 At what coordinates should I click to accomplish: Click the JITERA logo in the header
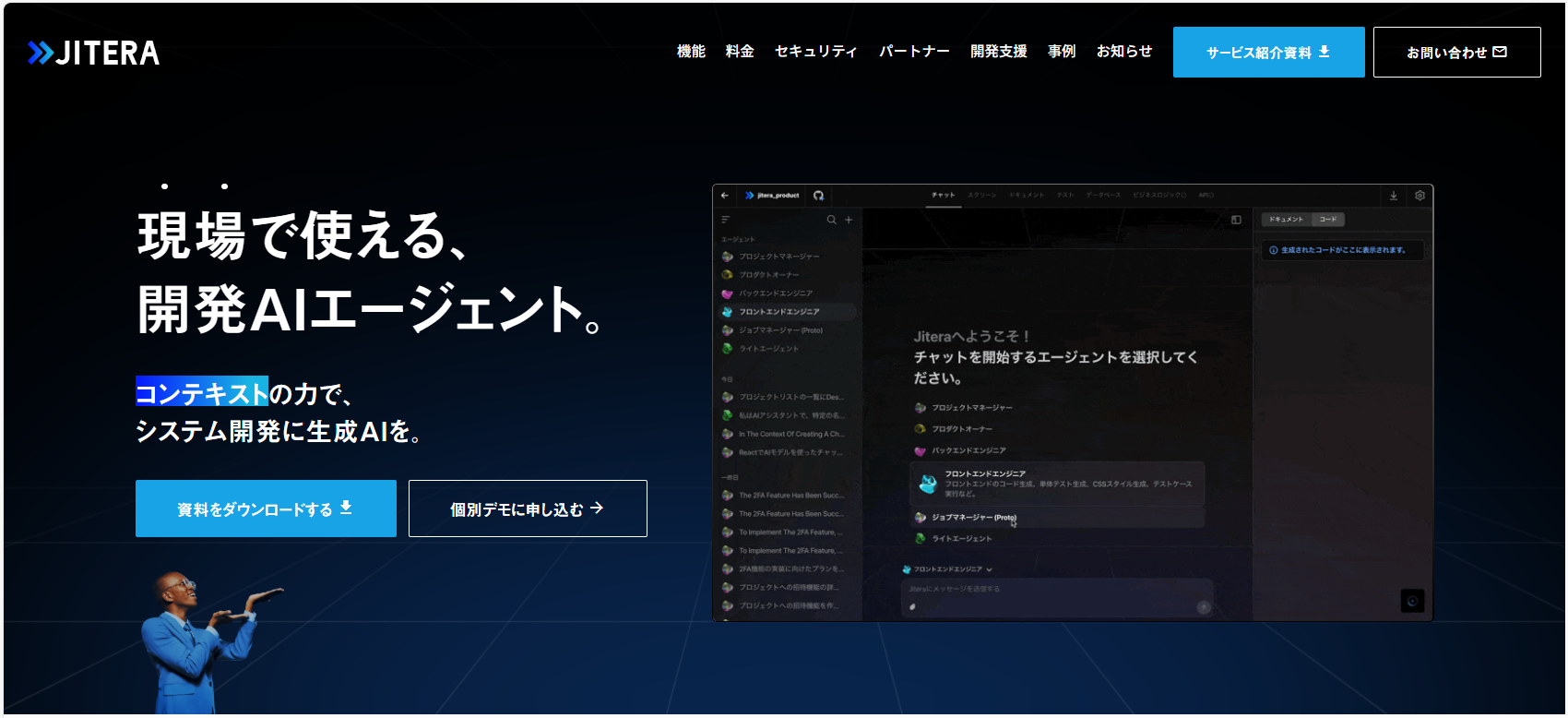[93, 53]
